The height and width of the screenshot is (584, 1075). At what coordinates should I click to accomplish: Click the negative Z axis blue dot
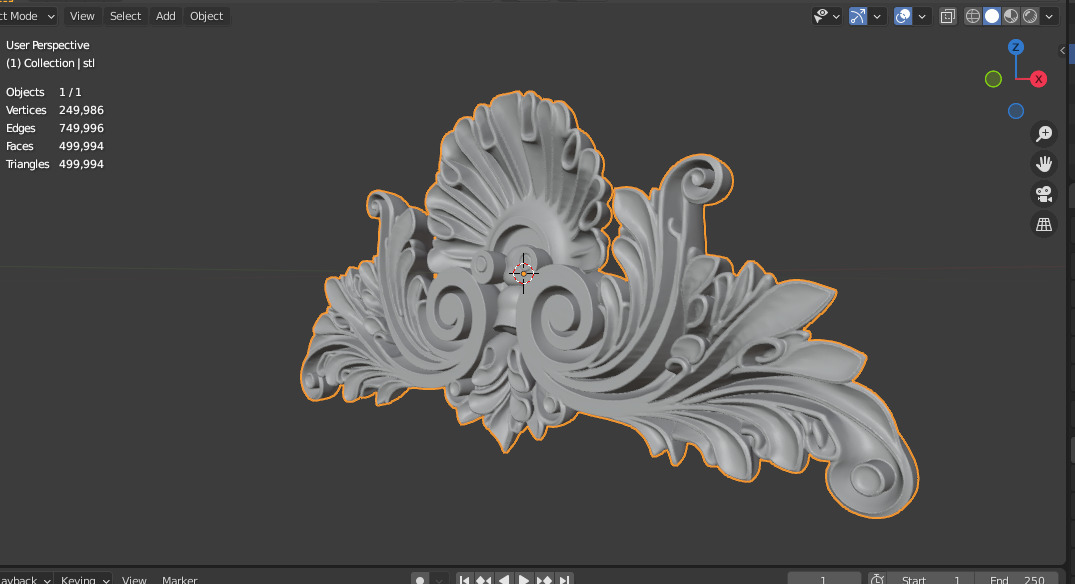tap(1015, 110)
